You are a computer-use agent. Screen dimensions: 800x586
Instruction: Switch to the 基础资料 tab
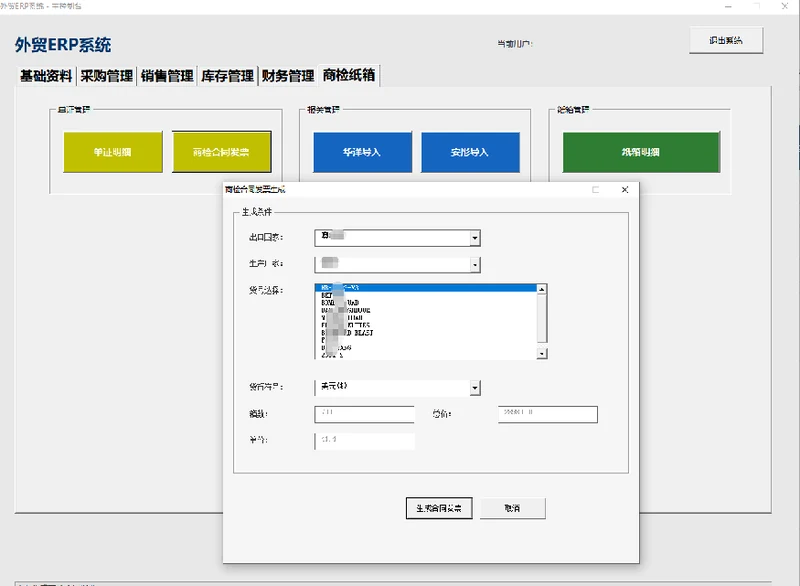tap(46, 76)
